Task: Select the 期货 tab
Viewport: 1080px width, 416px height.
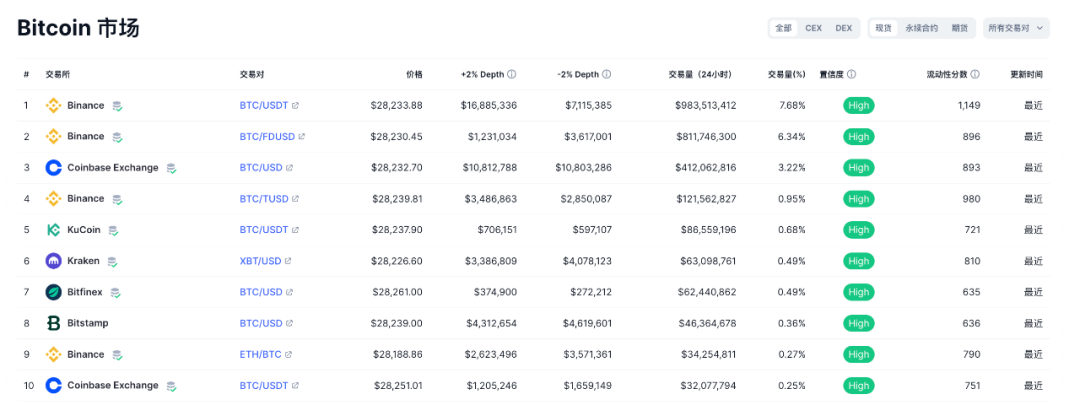Action: pyautogui.click(x=959, y=28)
